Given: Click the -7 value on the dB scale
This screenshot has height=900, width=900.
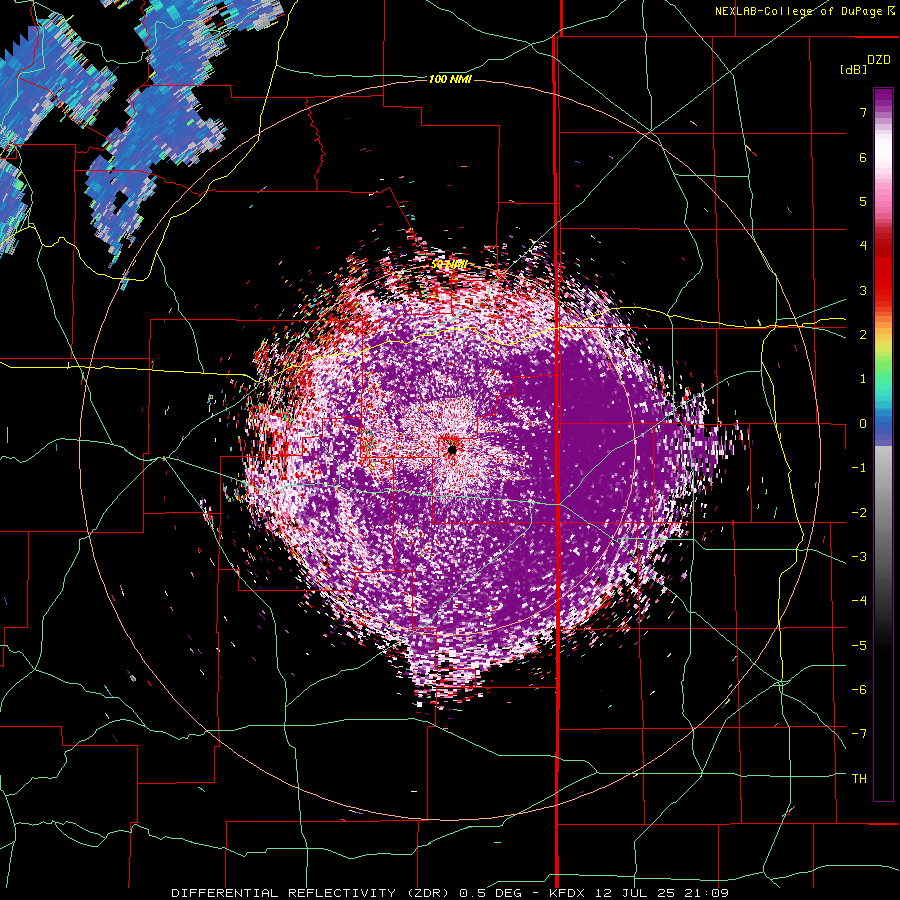Looking at the screenshot, I should click(x=859, y=734).
